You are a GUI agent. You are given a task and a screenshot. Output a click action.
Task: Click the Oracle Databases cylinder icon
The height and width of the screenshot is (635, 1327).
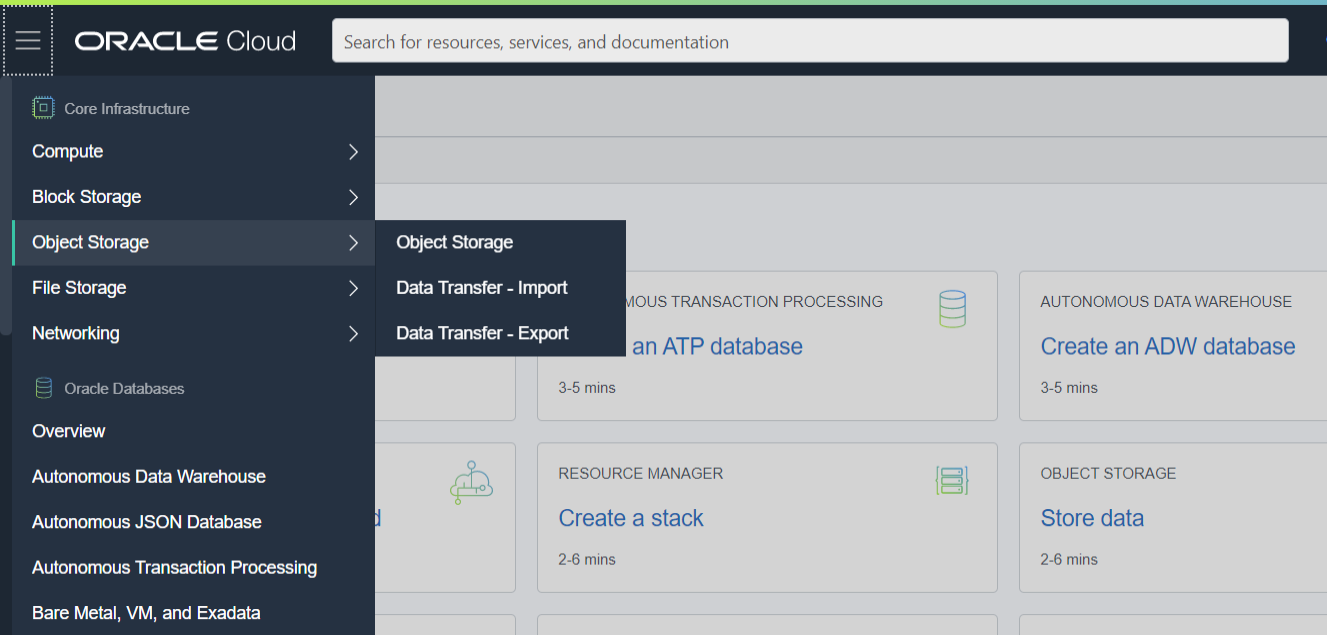tap(43, 388)
